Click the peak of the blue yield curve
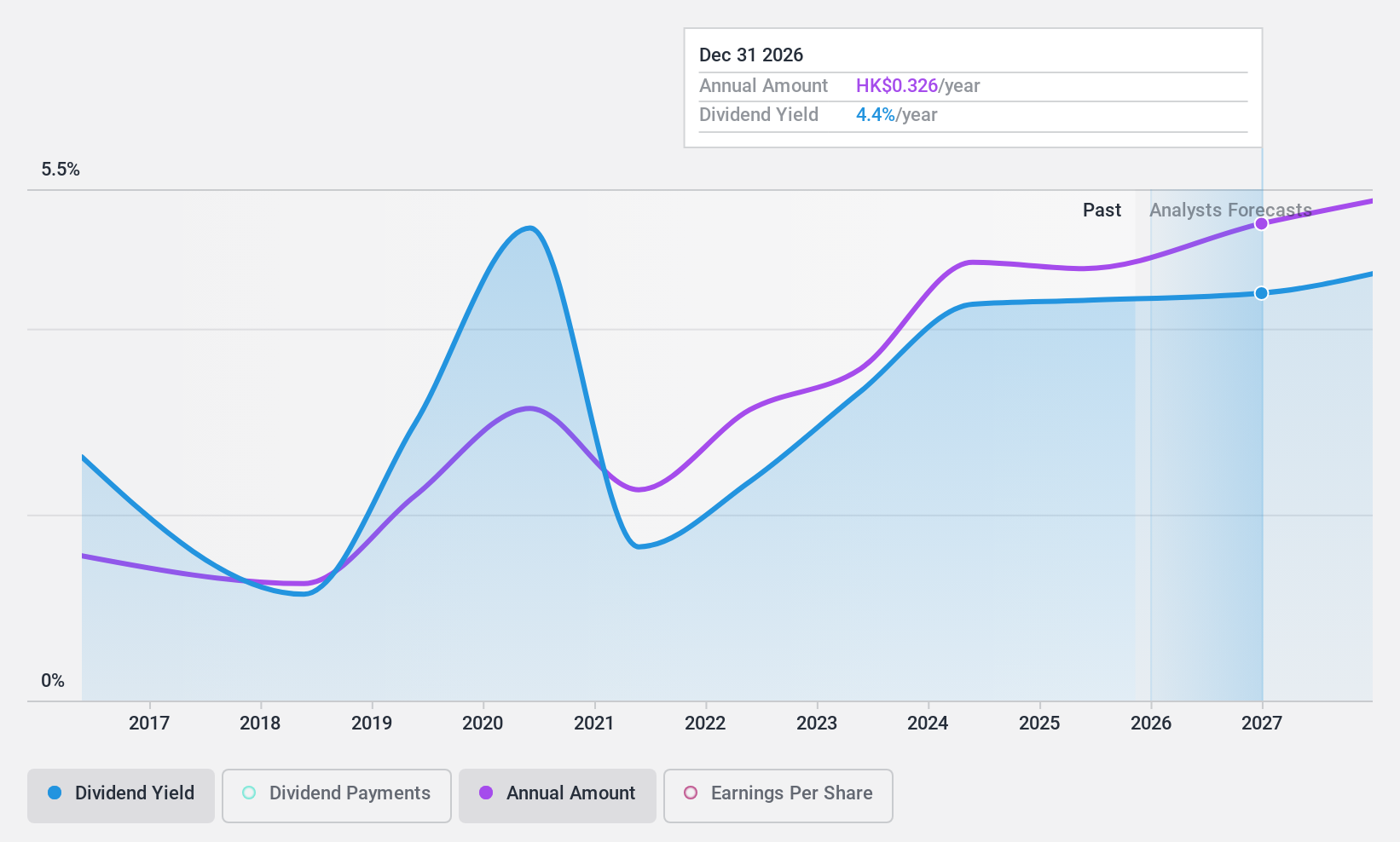The width and height of the screenshot is (1400, 842). pos(529,228)
